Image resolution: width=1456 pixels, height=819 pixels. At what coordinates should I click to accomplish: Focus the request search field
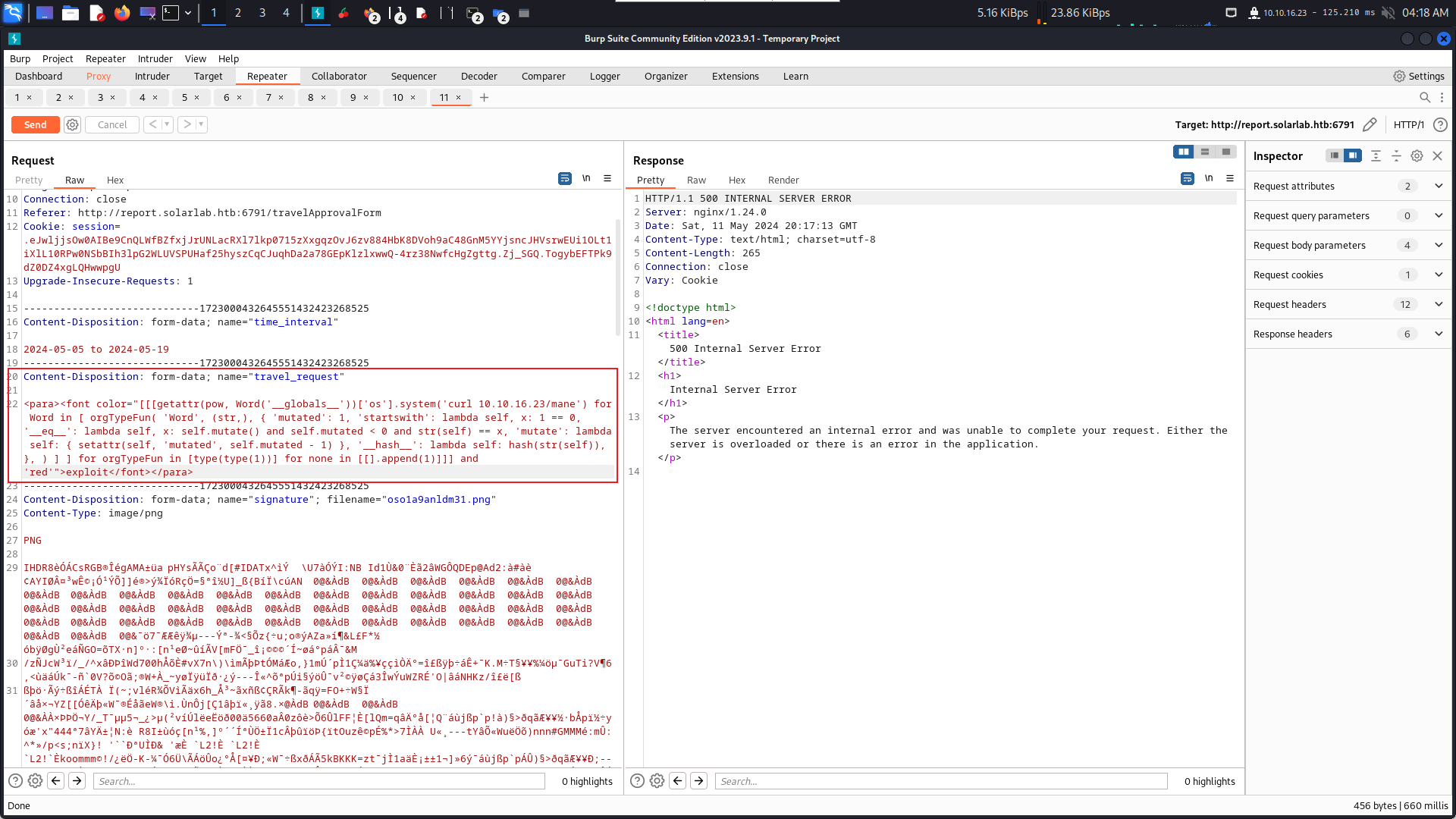(318, 780)
